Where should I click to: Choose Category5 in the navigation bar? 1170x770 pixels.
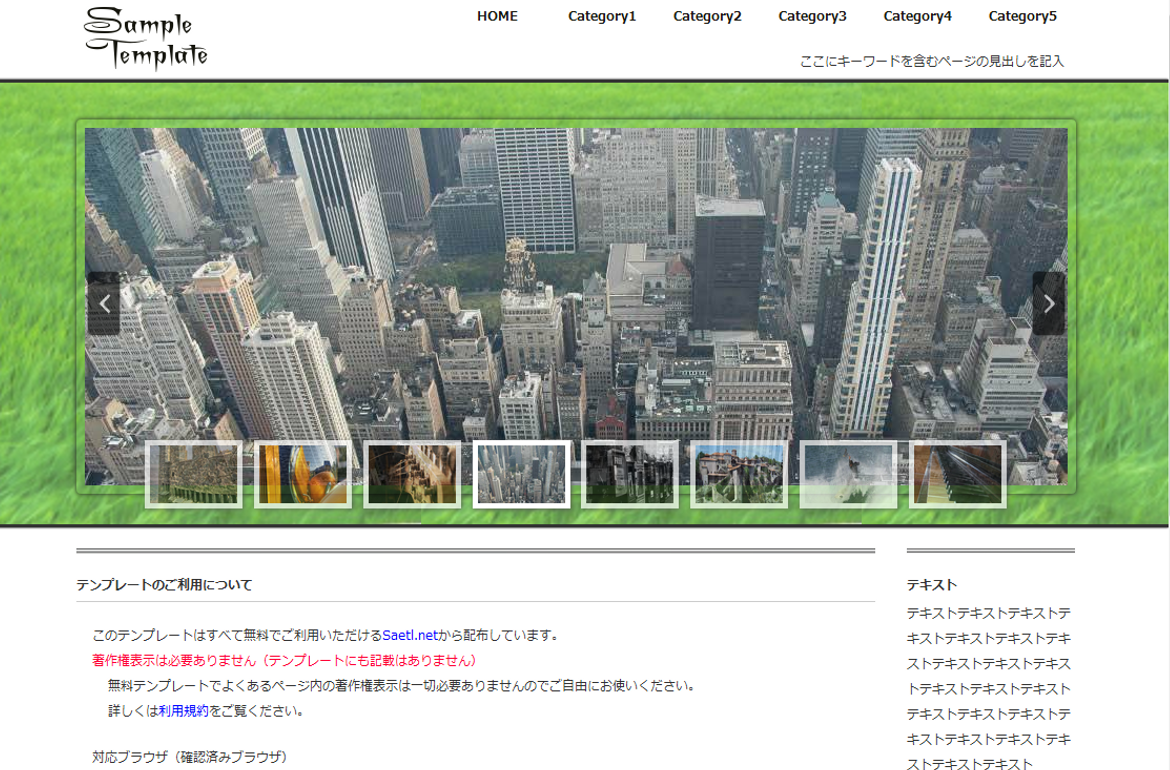1022,16
